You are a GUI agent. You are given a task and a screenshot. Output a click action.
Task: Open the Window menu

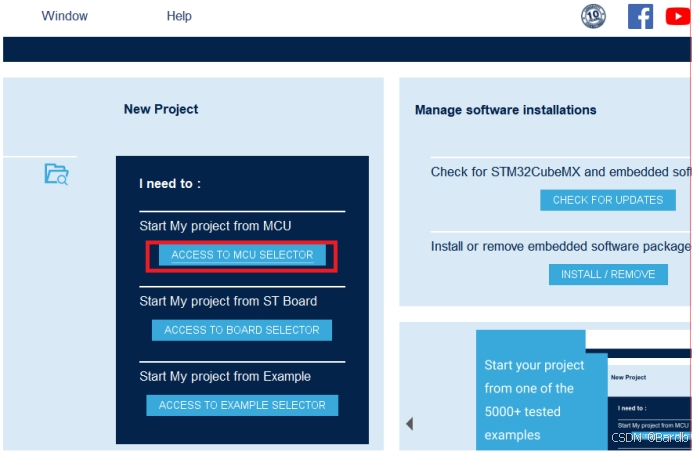click(64, 16)
